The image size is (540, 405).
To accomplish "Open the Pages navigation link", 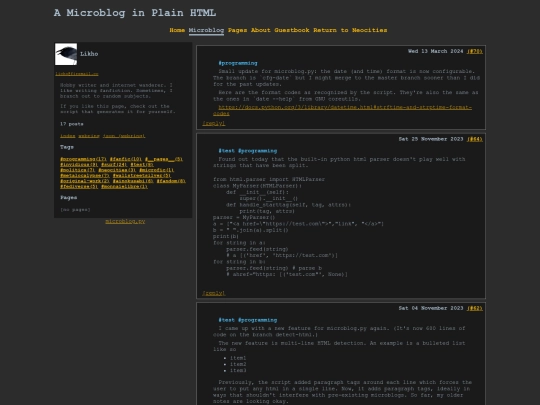I will (x=237, y=30).
